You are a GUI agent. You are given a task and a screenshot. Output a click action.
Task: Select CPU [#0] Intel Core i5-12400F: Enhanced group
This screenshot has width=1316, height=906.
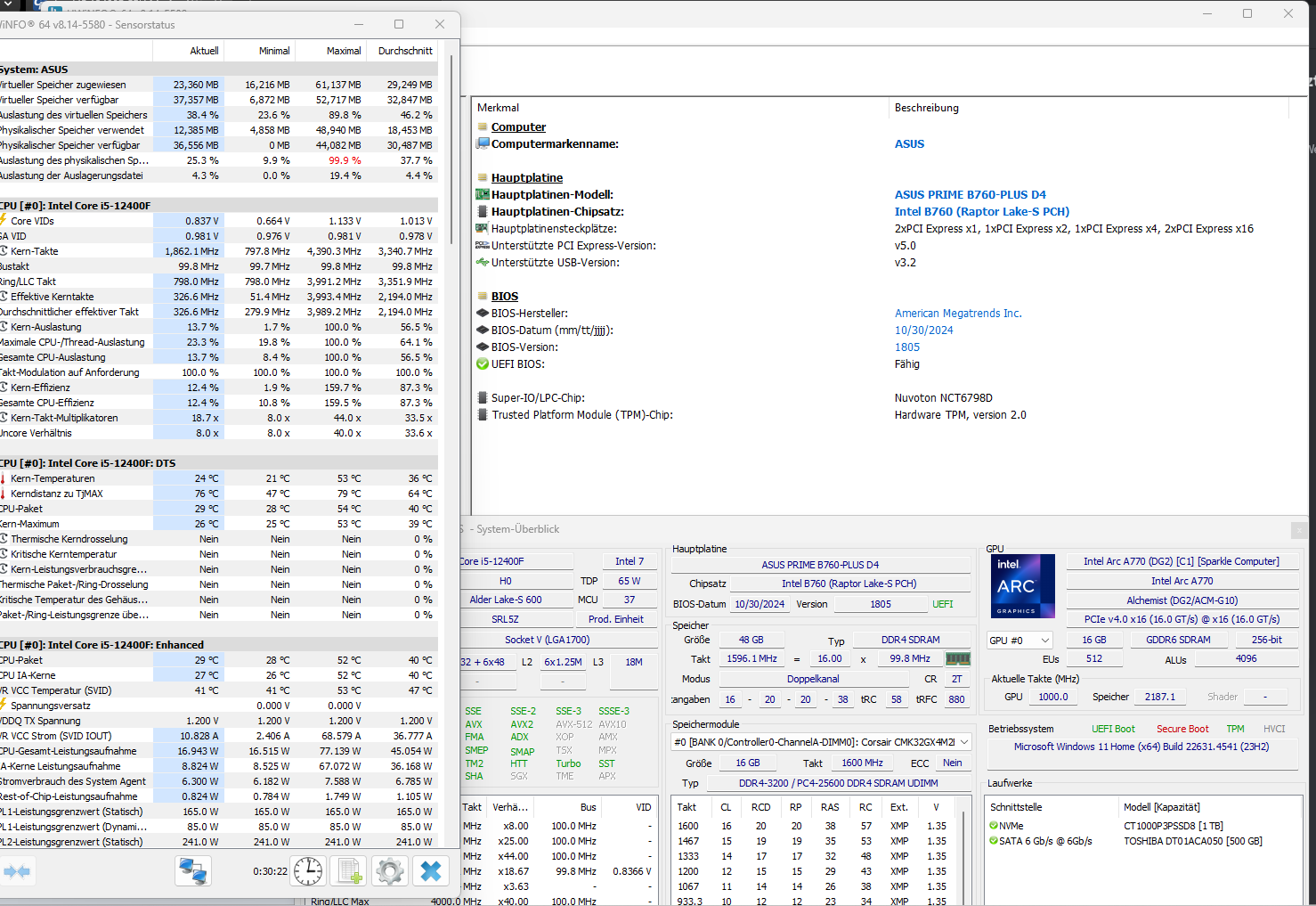218,645
